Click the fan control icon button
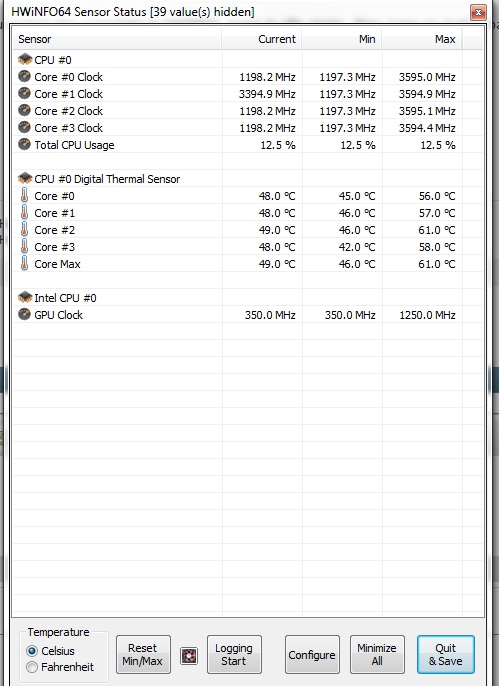This screenshot has height=686, width=499. tap(189, 656)
